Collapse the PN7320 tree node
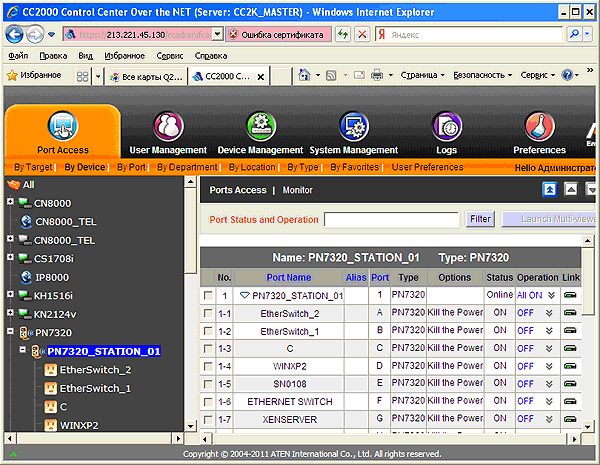Viewport: 600px width, 465px height. [x=10, y=332]
